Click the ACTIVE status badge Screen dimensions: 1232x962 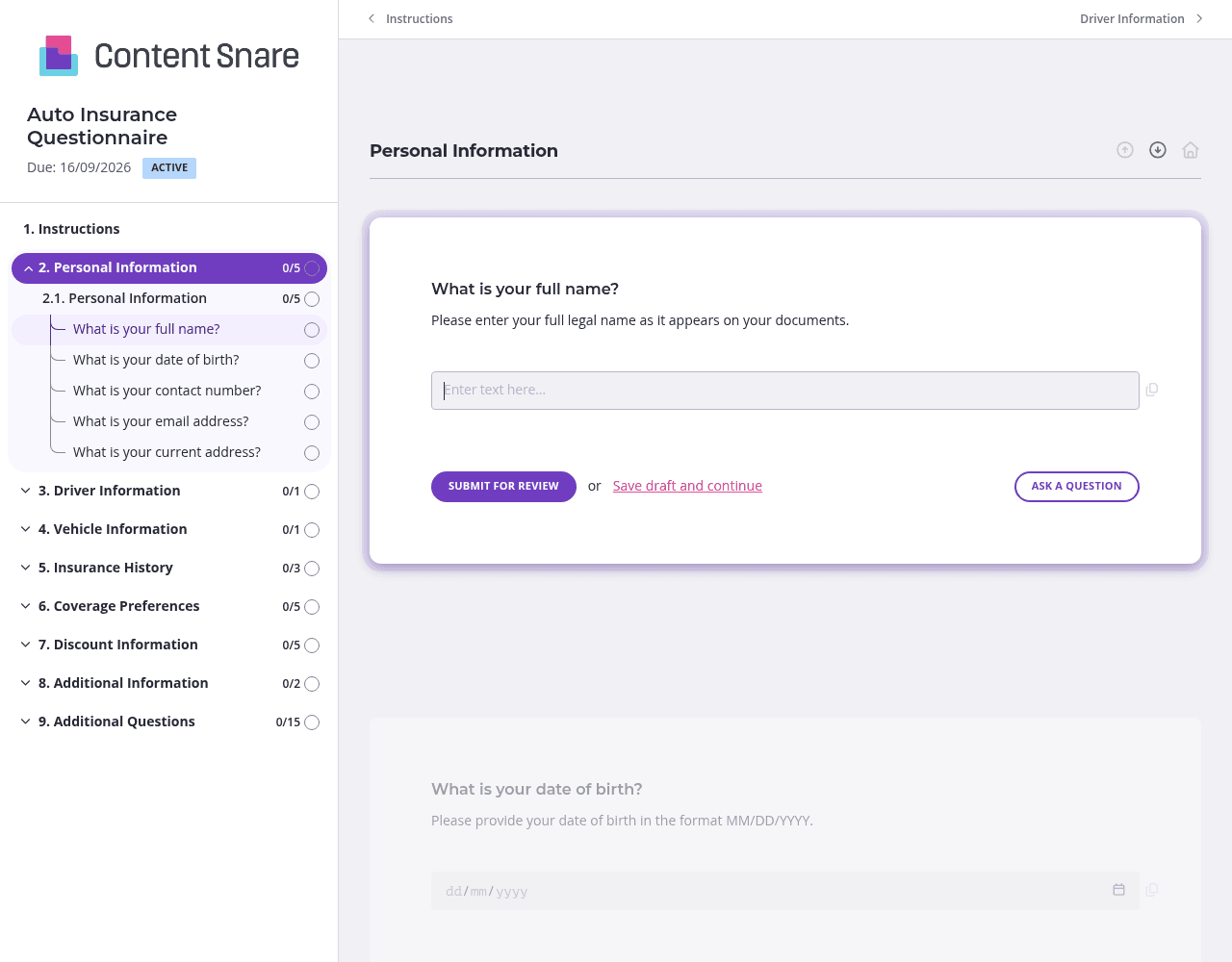pyautogui.click(x=169, y=168)
